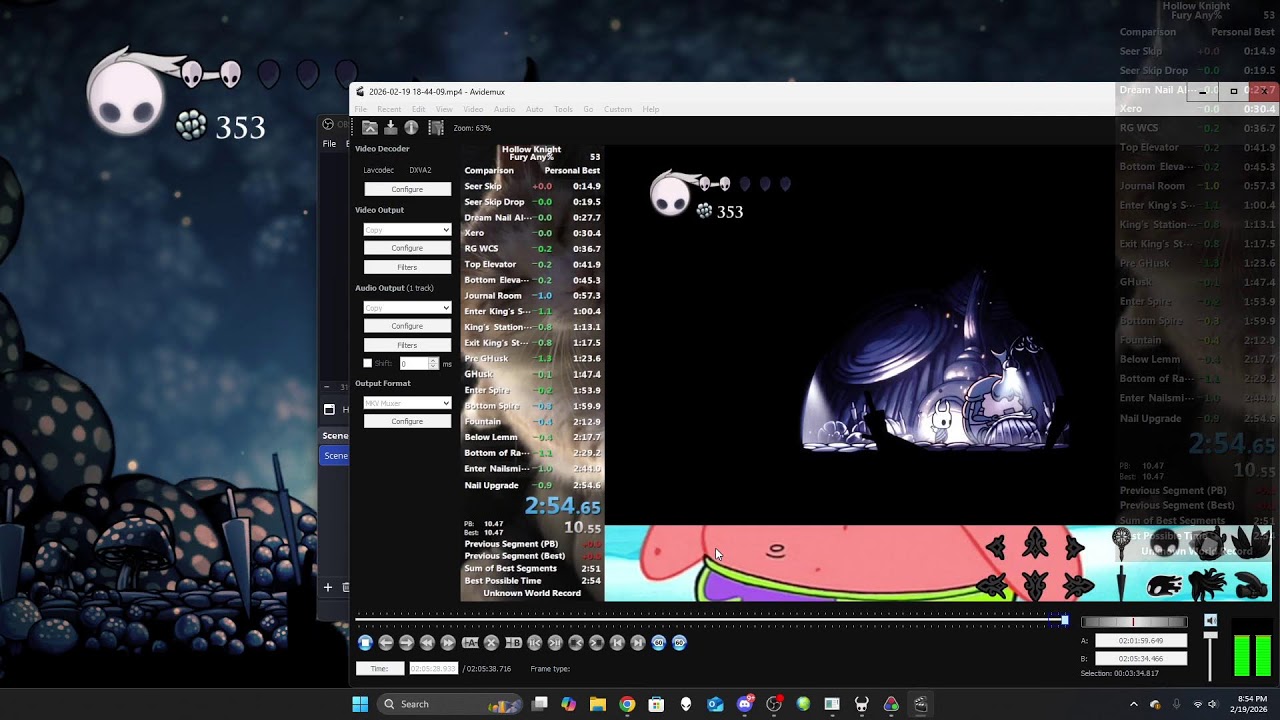
Task: Set selection marker B
Action: pyautogui.click(x=513, y=643)
